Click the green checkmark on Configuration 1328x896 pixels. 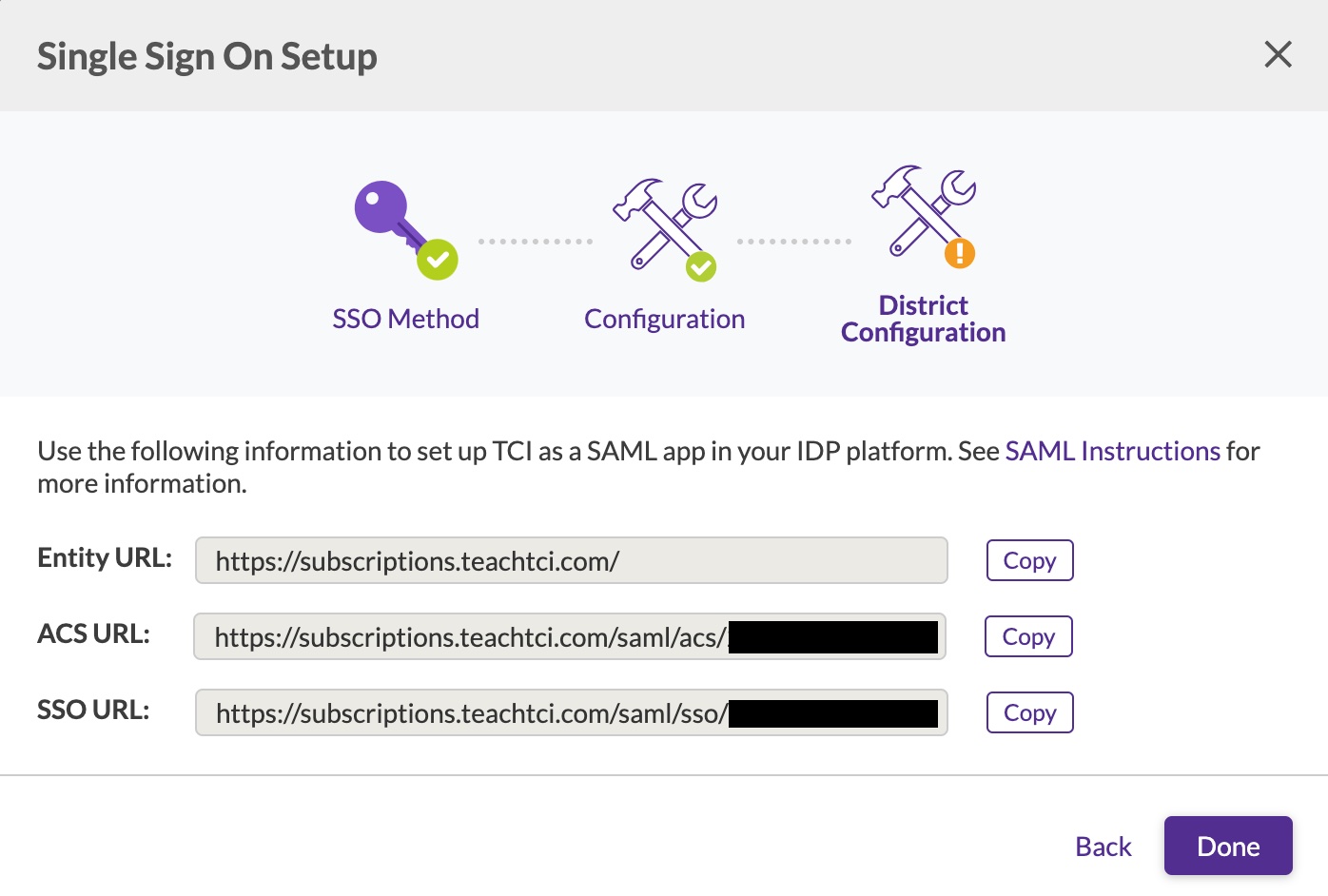tap(701, 267)
